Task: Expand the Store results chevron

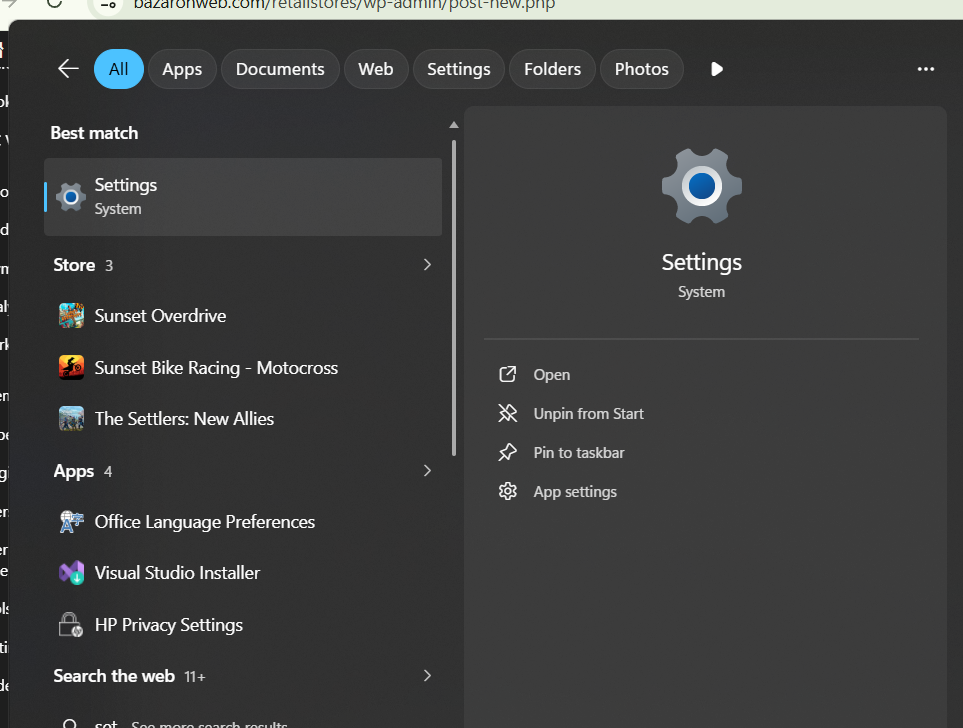Action: click(x=427, y=265)
